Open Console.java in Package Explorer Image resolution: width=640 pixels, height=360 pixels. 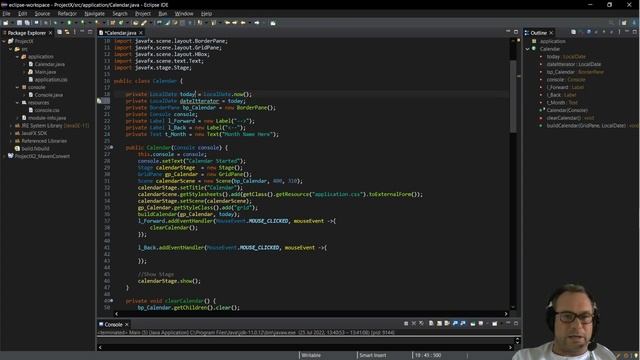pos(49,95)
